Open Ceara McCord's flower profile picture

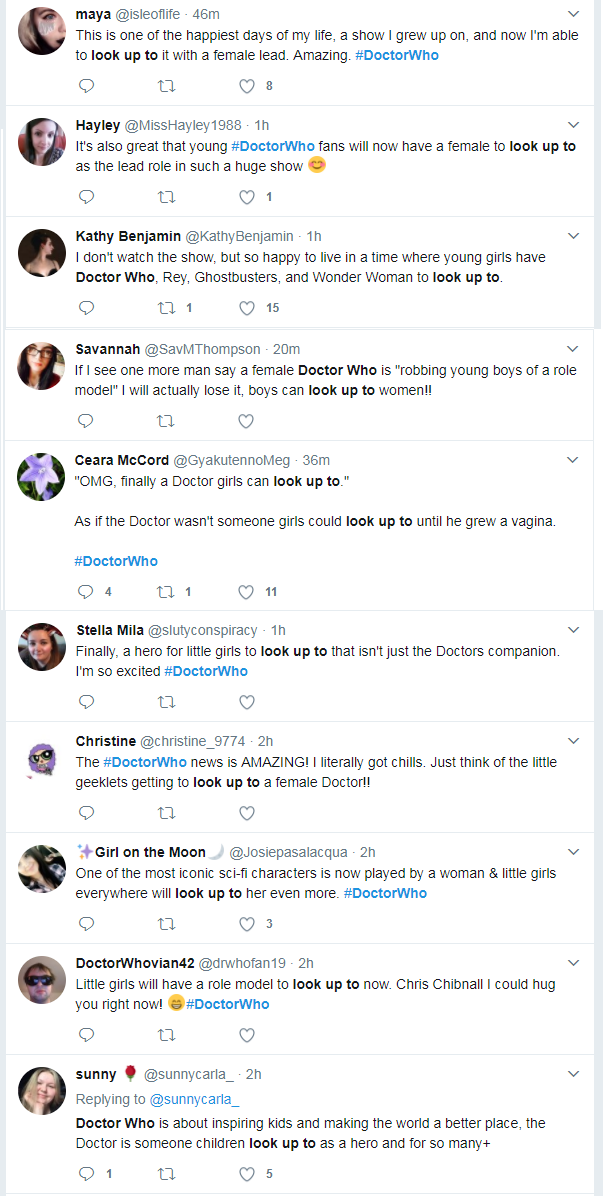pyautogui.click(x=41, y=477)
